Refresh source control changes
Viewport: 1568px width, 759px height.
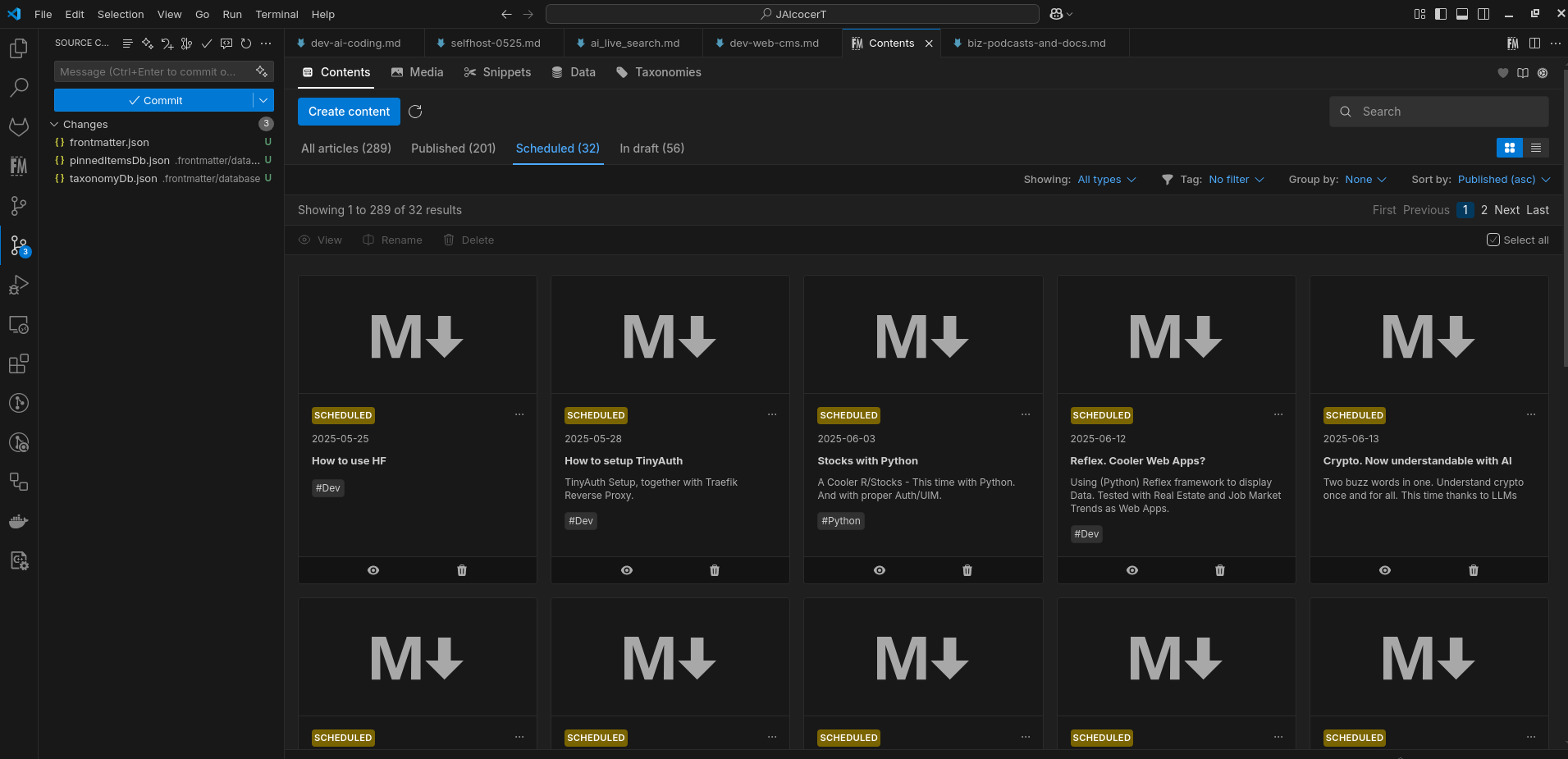tap(246, 43)
